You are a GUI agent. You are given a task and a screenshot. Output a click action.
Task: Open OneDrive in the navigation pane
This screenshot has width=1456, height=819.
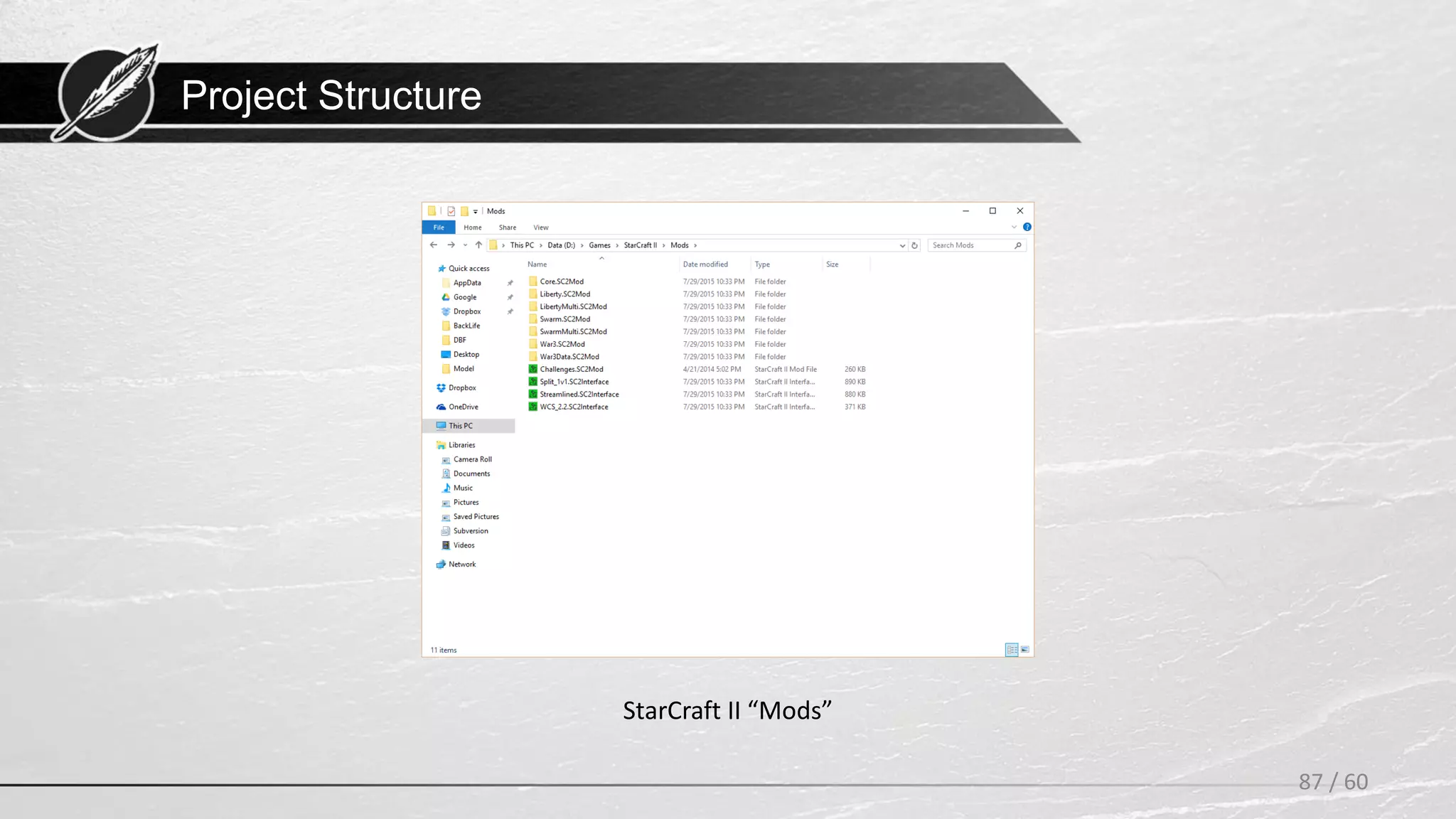pyautogui.click(x=464, y=407)
